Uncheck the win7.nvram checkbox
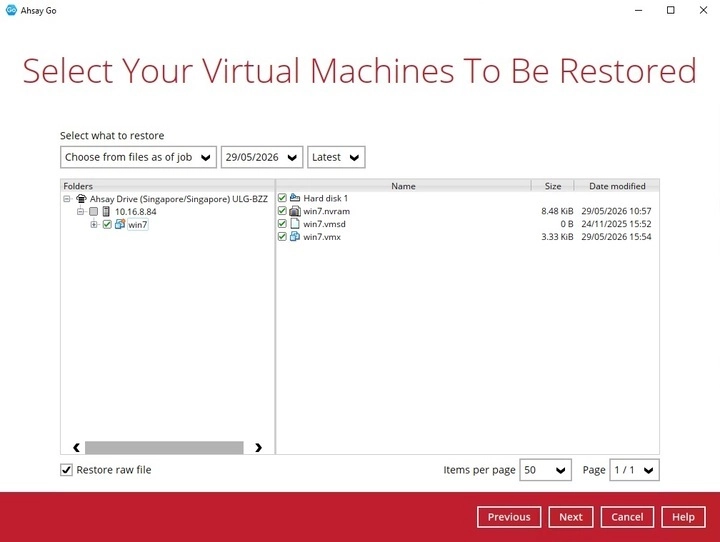Image resolution: width=720 pixels, height=542 pixels. click(282, 211)
